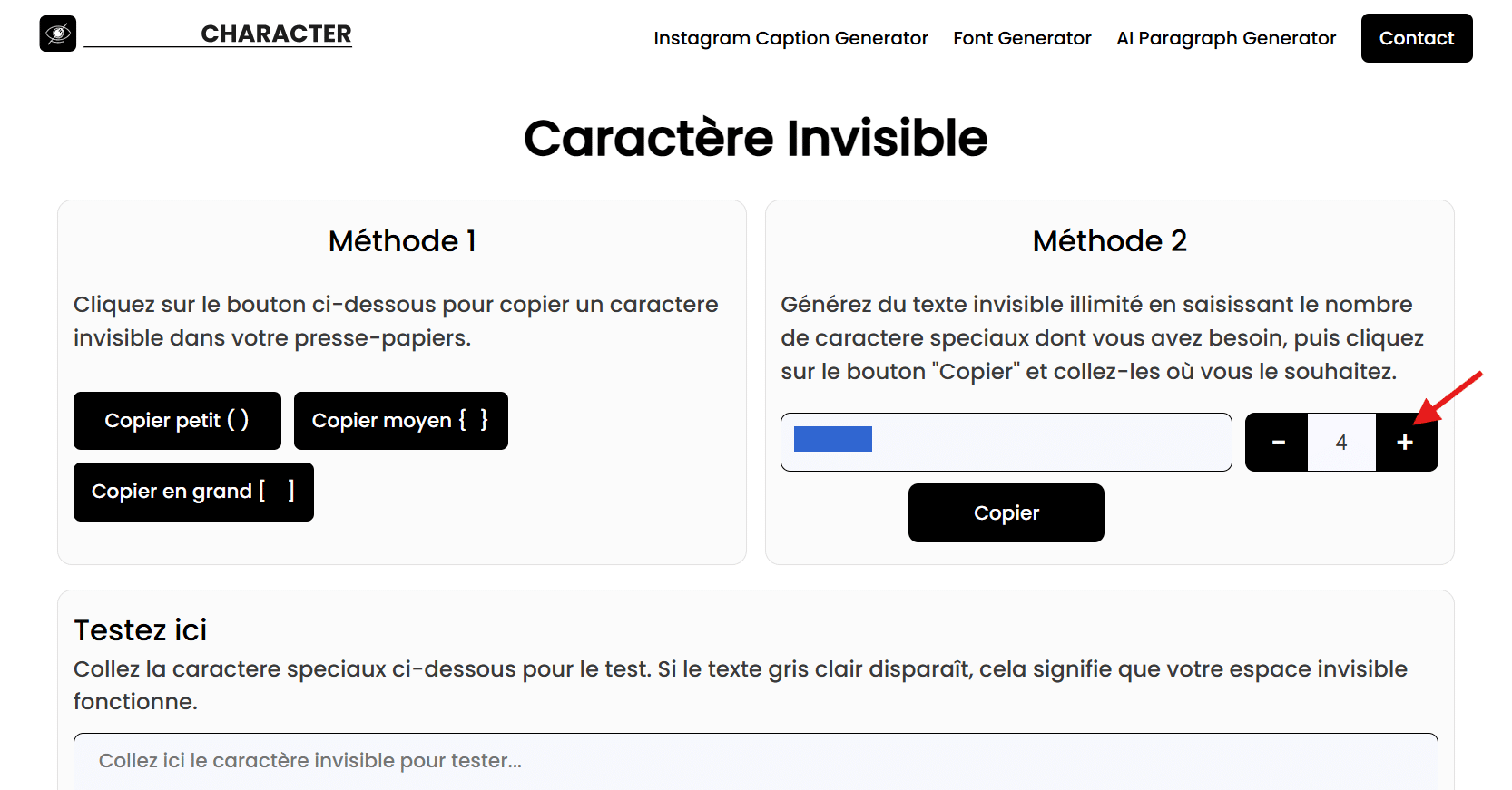Click the invisible character test box
Viewport: 1512px width, 790px height.
[755, 761]
